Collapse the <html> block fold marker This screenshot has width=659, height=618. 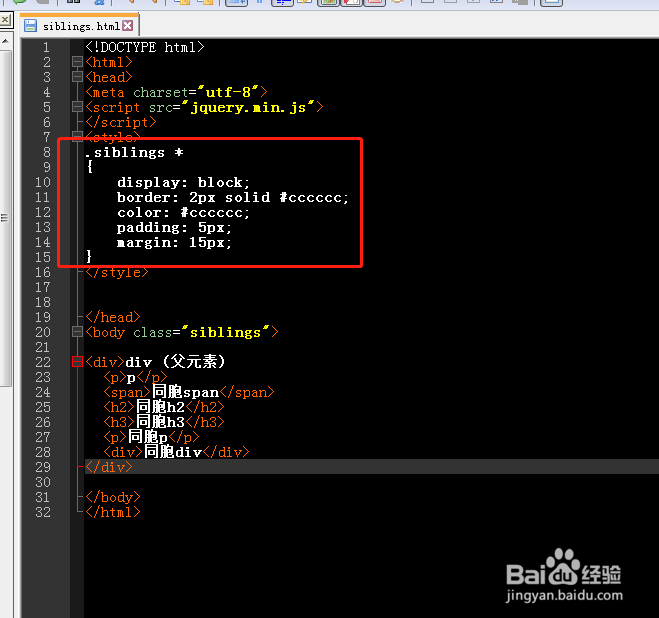(x=77, y=62)
